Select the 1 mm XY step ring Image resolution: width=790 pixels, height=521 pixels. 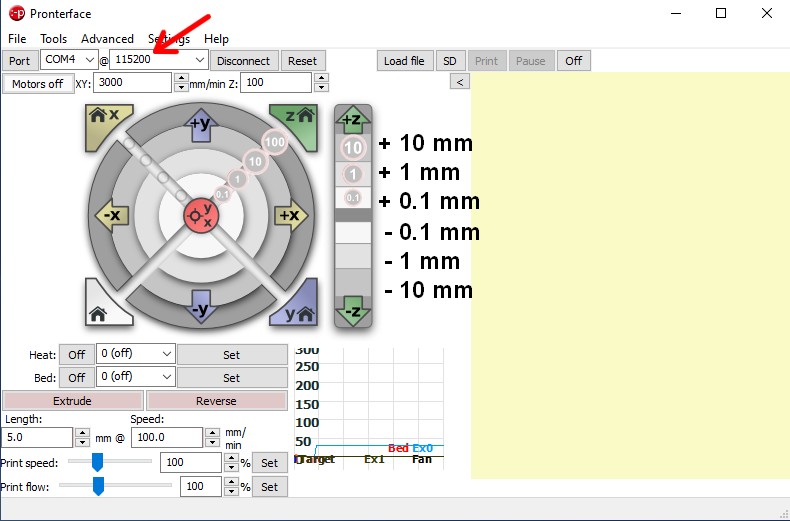click(237, 178)
